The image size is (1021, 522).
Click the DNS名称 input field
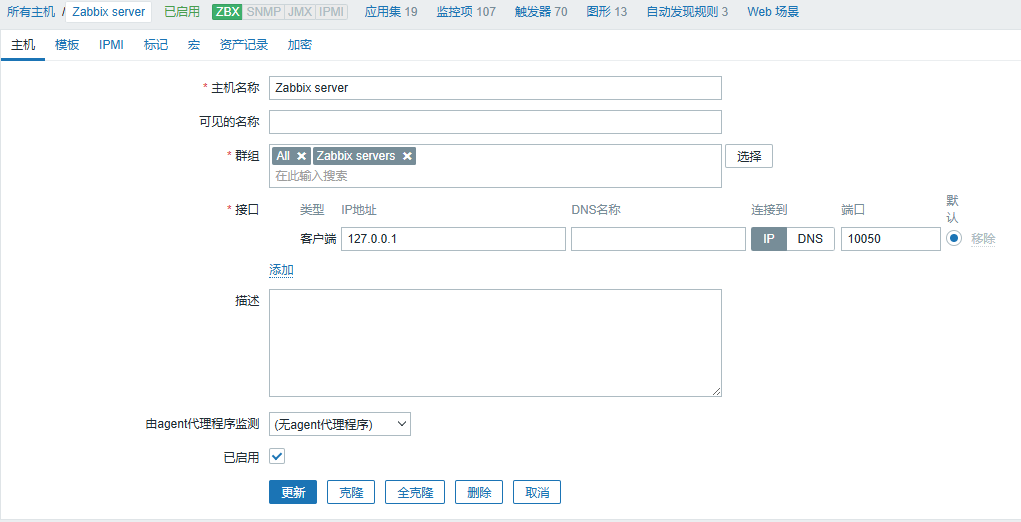658,239
